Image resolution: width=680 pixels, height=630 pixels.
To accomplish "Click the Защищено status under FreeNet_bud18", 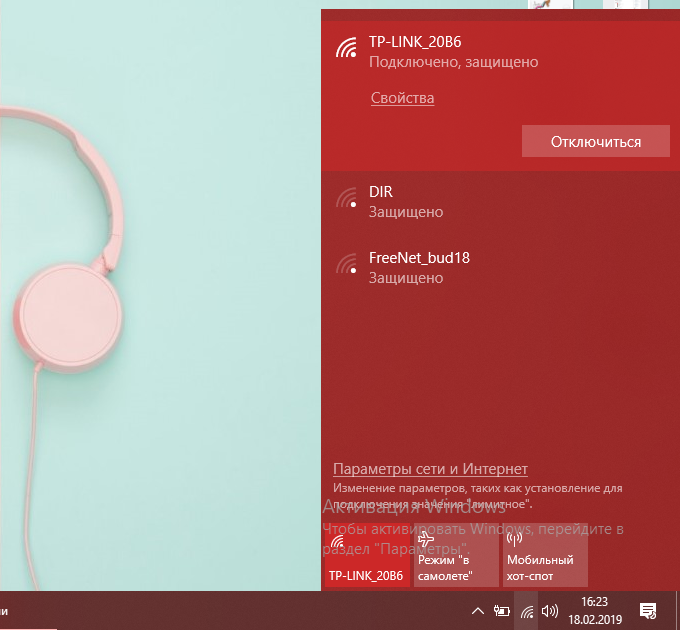I will pos(406,278).
